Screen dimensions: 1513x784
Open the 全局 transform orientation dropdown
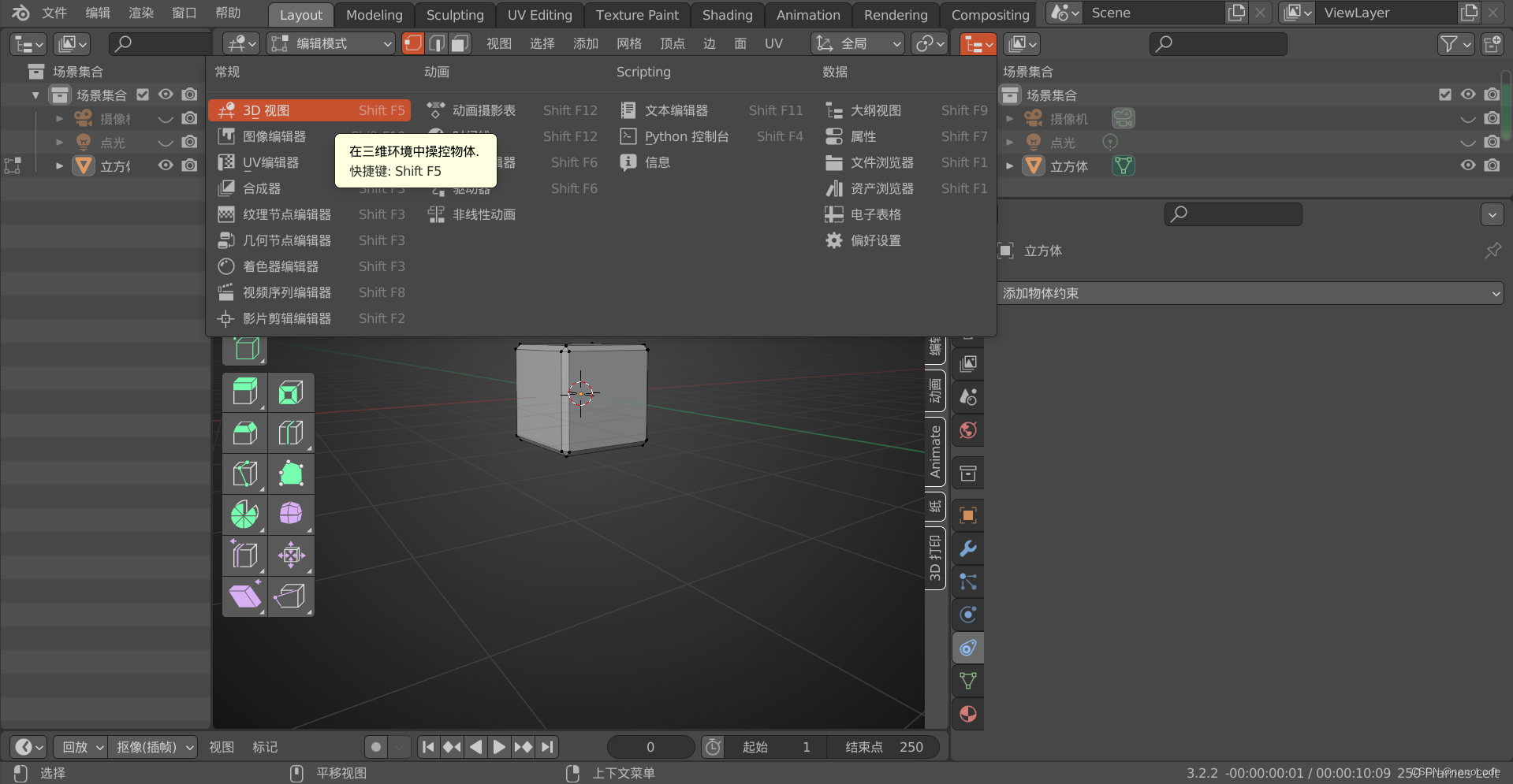click(857, 43)
